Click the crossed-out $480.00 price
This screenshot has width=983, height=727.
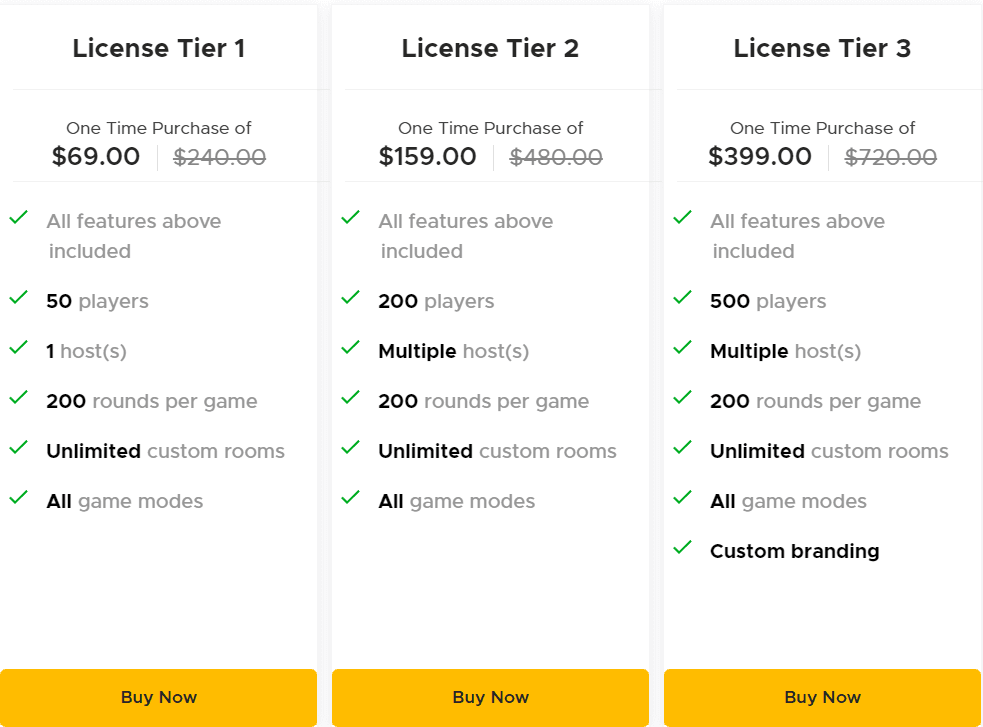(556, 157)
